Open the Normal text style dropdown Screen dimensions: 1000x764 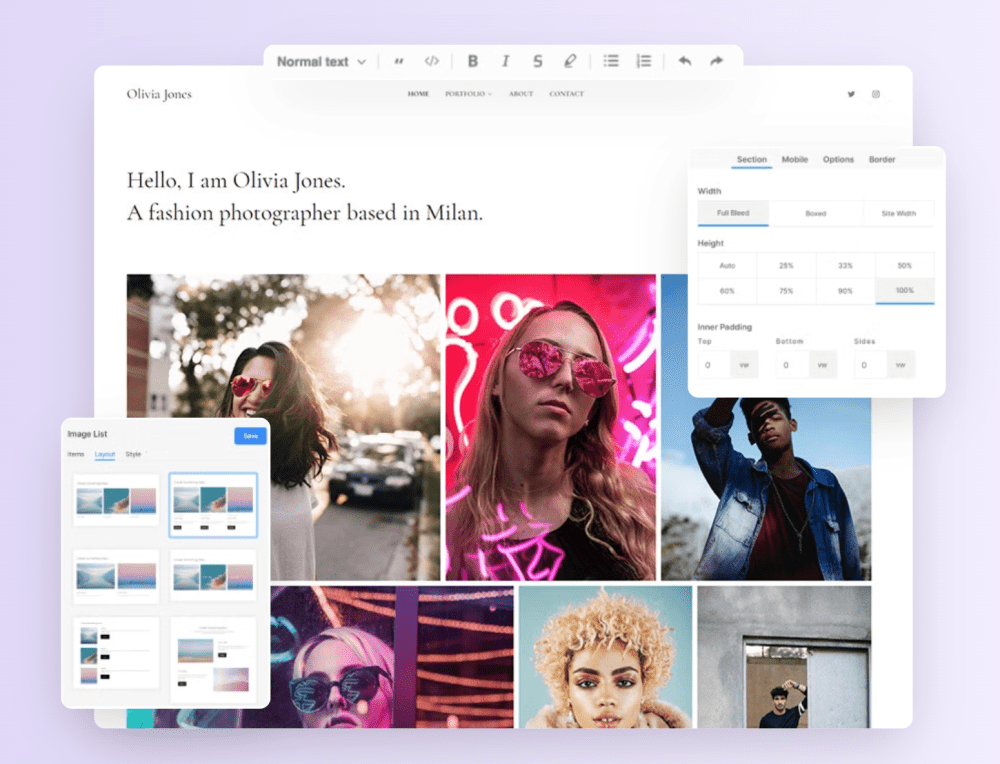click(x=321, y=62)
